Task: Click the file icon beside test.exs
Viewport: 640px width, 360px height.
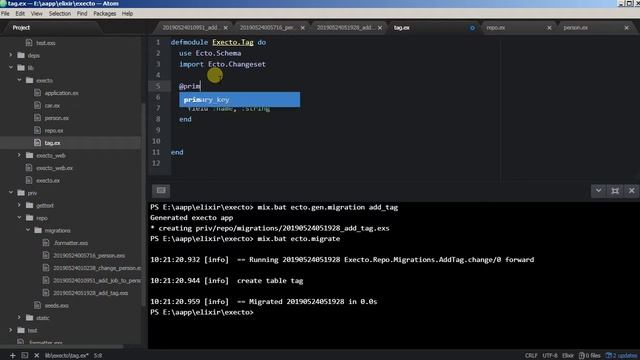Action: [x=29, y=42]
